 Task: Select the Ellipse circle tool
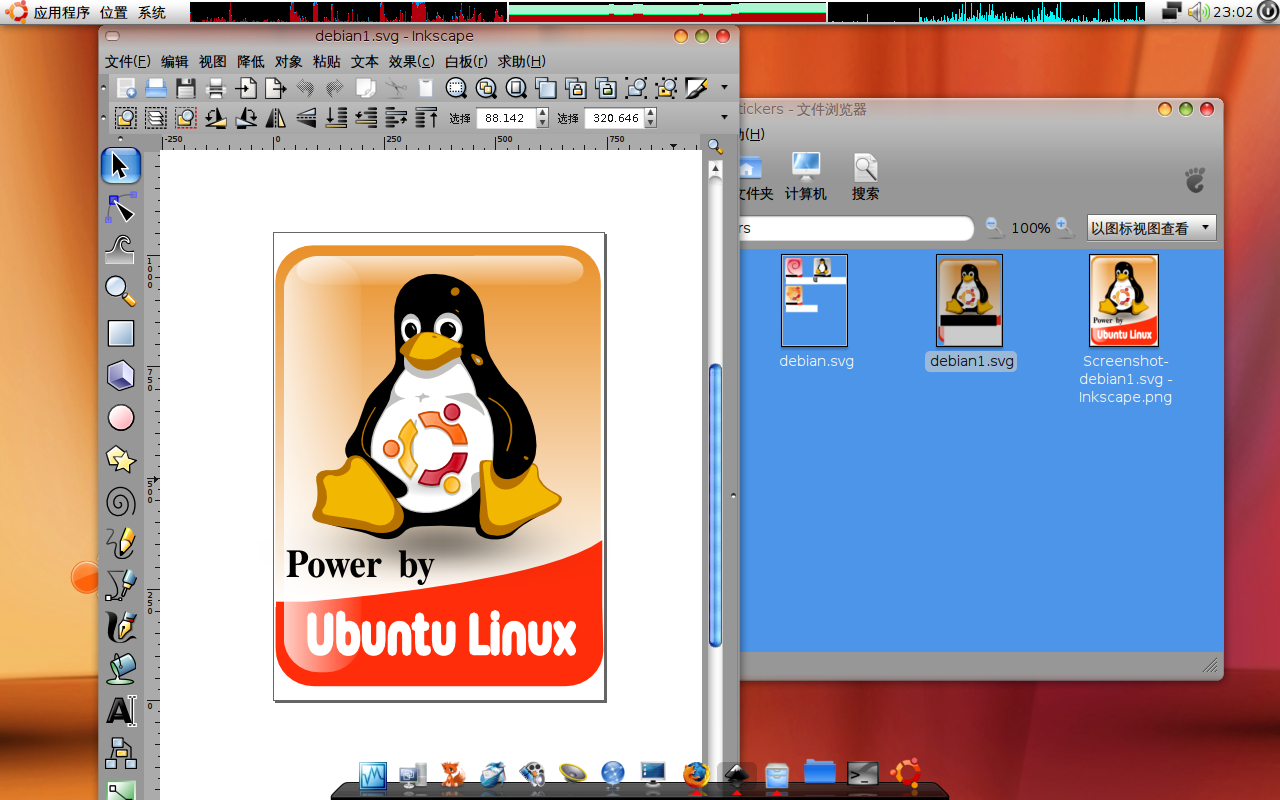tap(121, 417)
